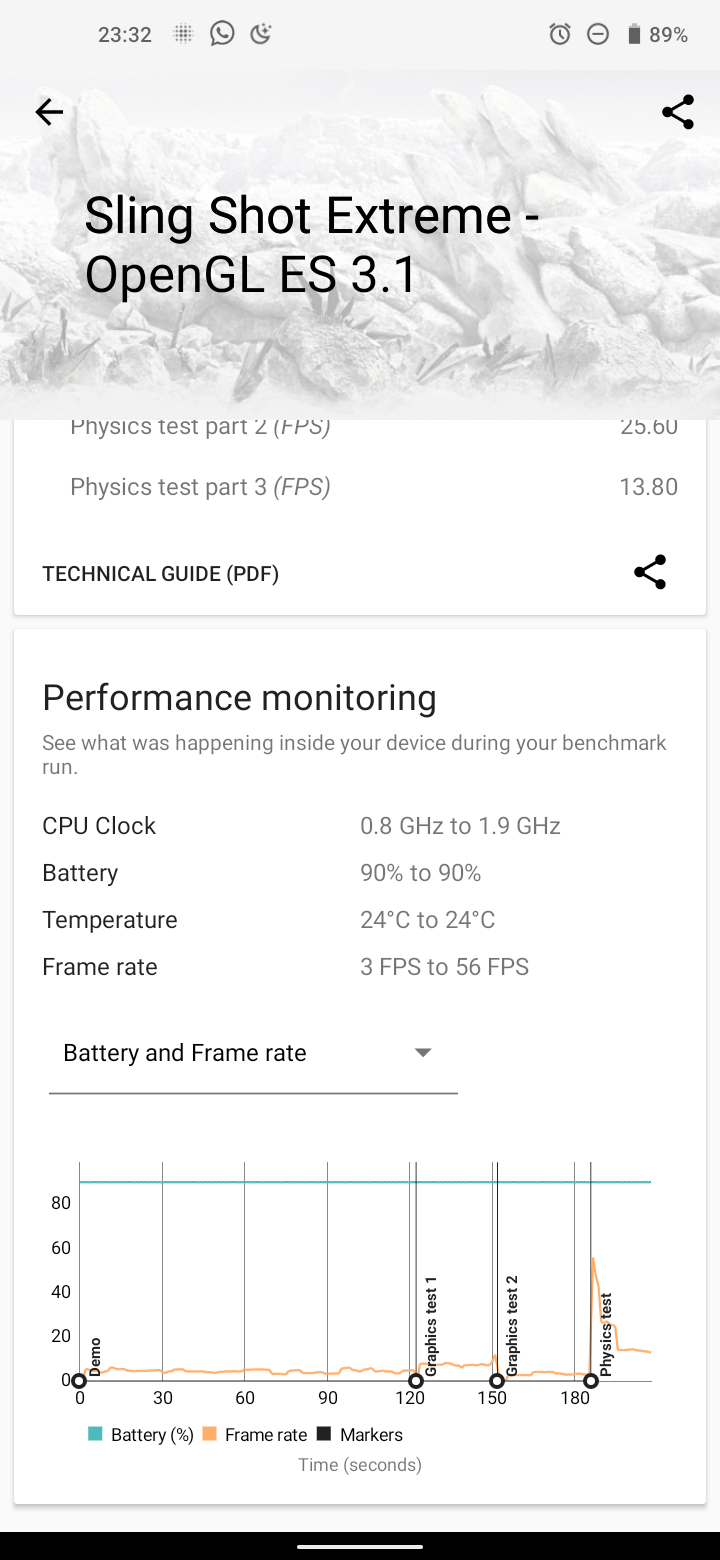The image size is (720, 1560).
Task: Tap the WhatsApp notification icon
Action: coord(222,35)
